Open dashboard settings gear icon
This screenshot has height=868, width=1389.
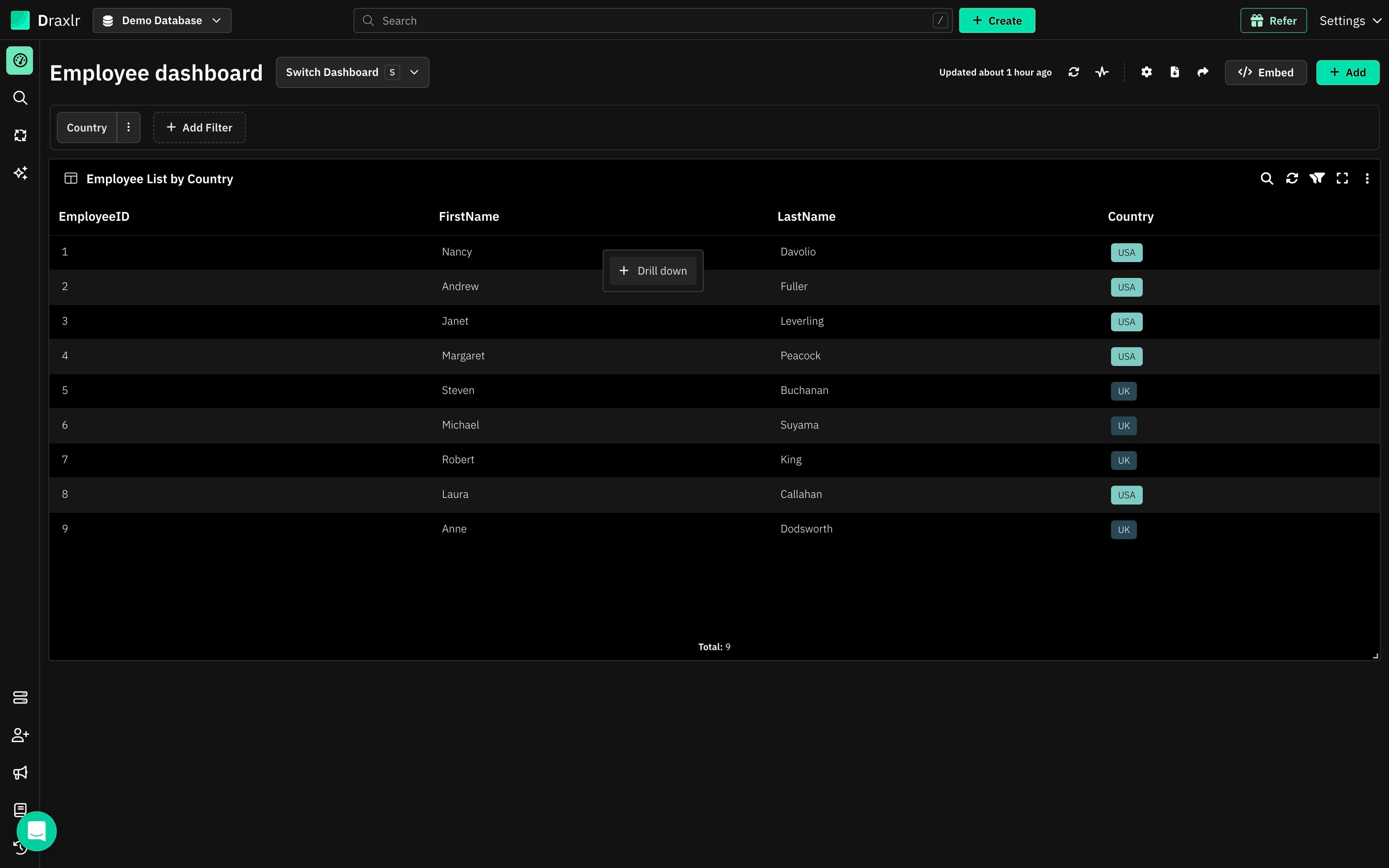(1146, 72)
